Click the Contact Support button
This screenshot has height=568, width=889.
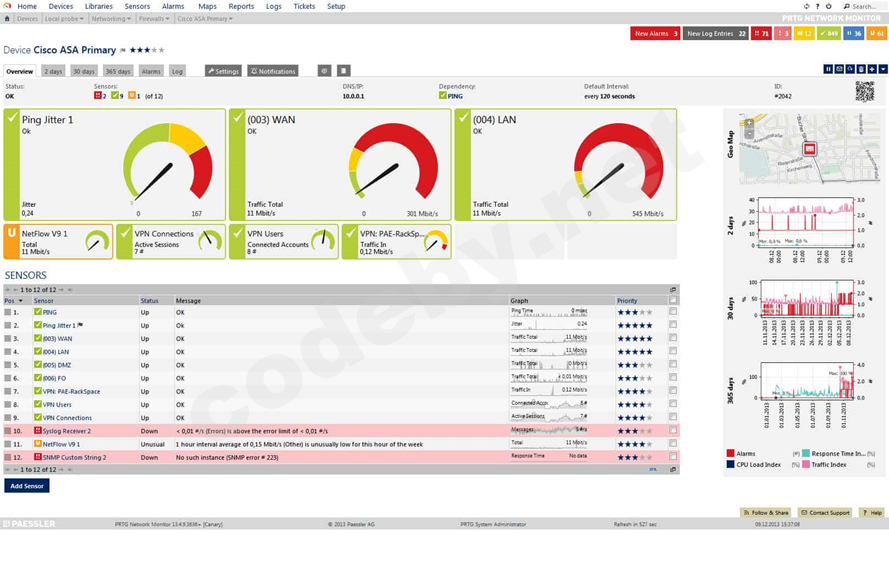826,512
